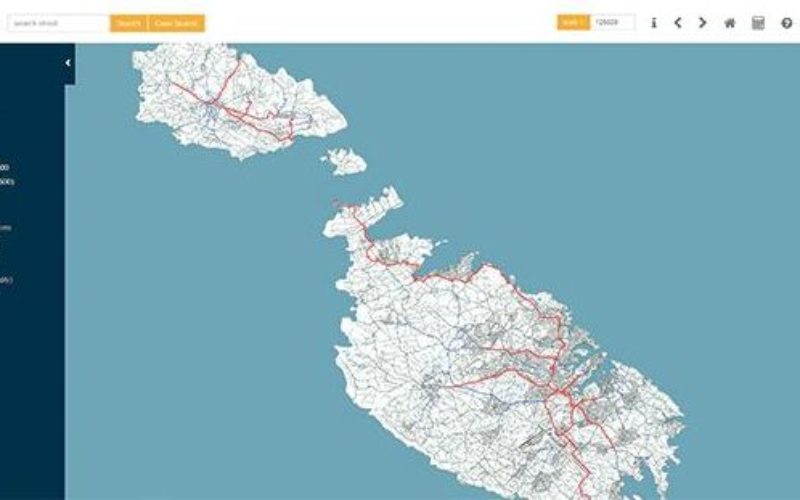Open the information (i) tool
The width and height of the screenshot is (800, 500).
(654, 23)
